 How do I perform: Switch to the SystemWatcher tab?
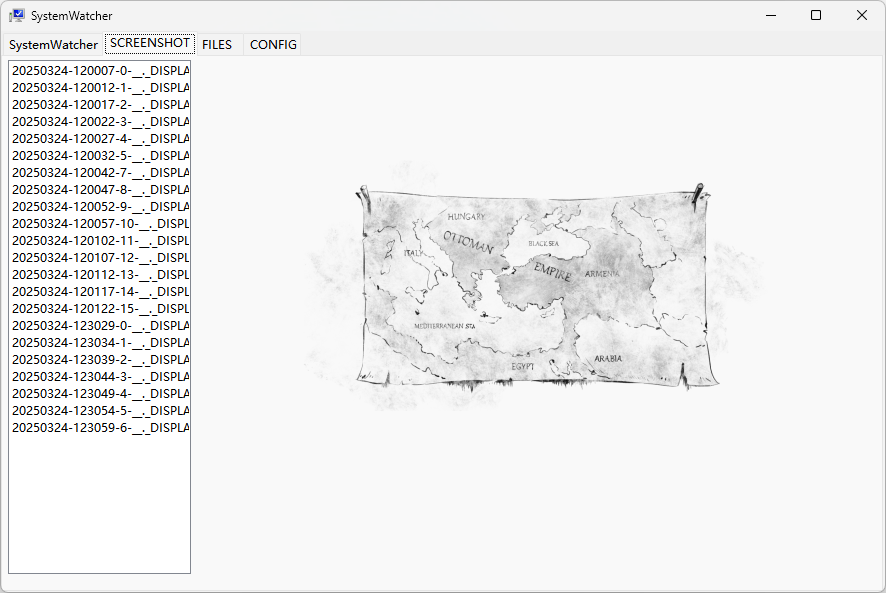[x=53, y=45]
